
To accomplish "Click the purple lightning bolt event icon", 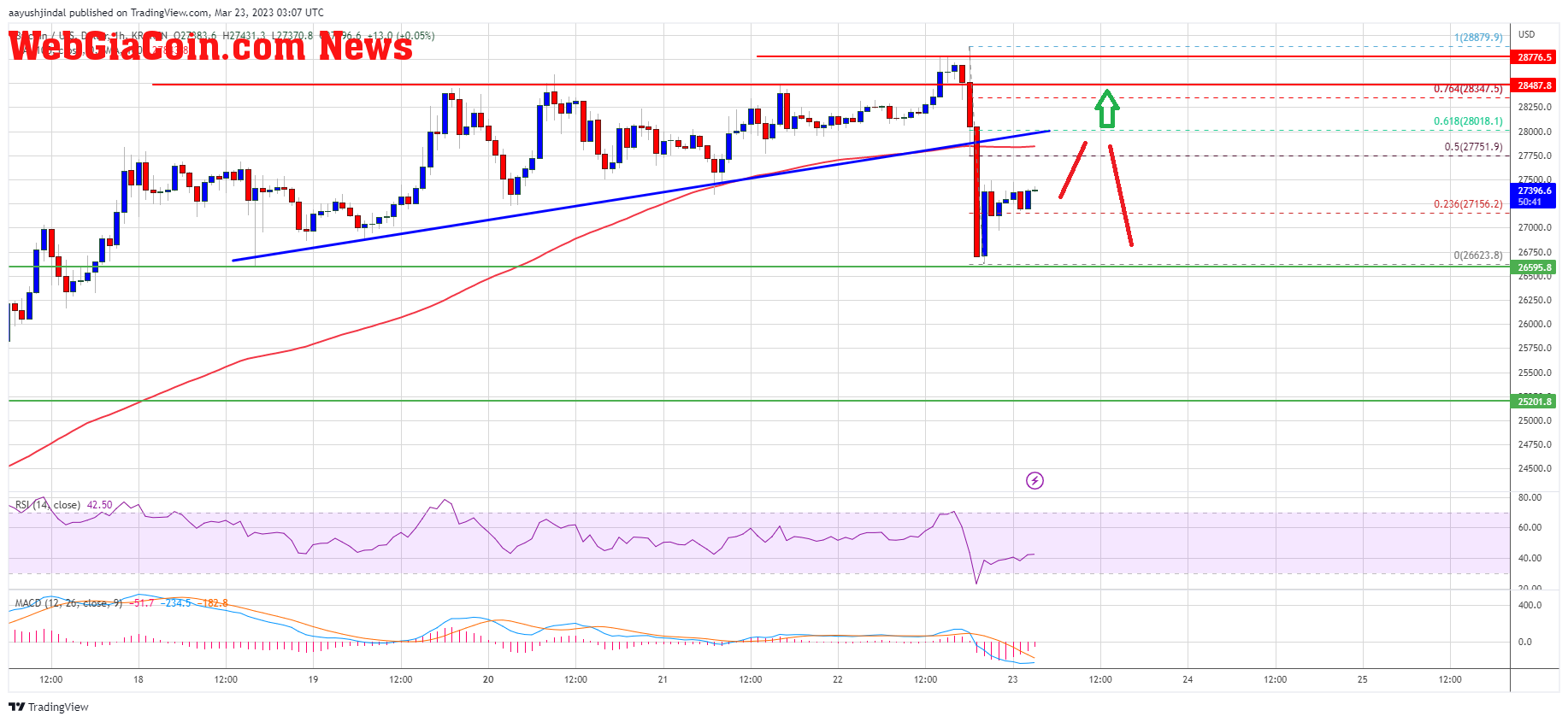I will click(x=1035, y=481).
